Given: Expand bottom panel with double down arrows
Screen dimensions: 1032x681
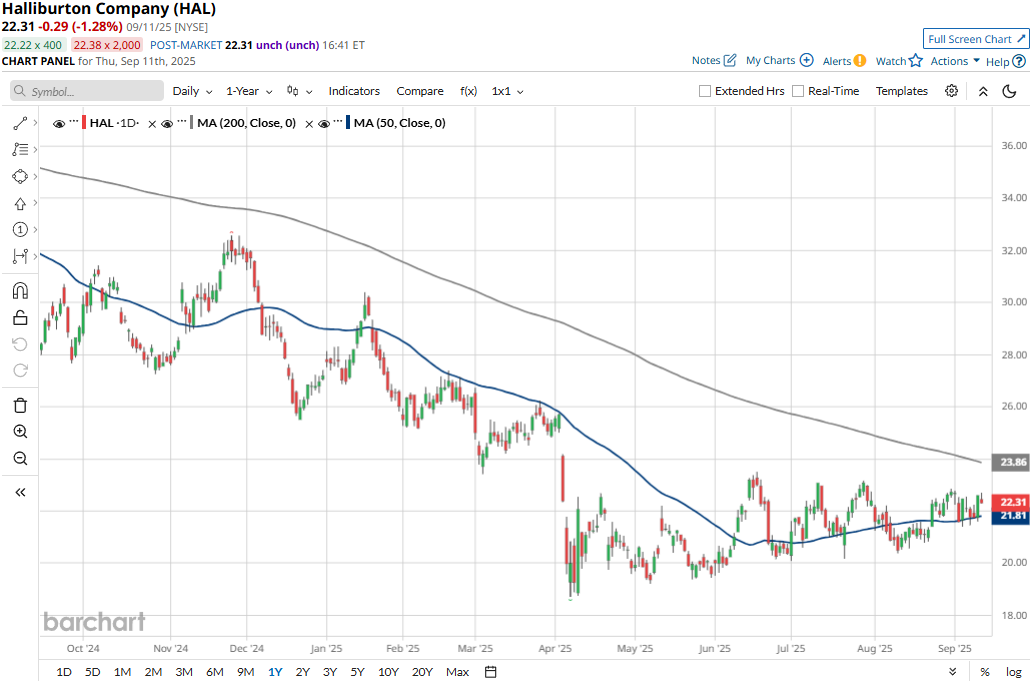Looking at the screenshot, I should coord(952,672).
